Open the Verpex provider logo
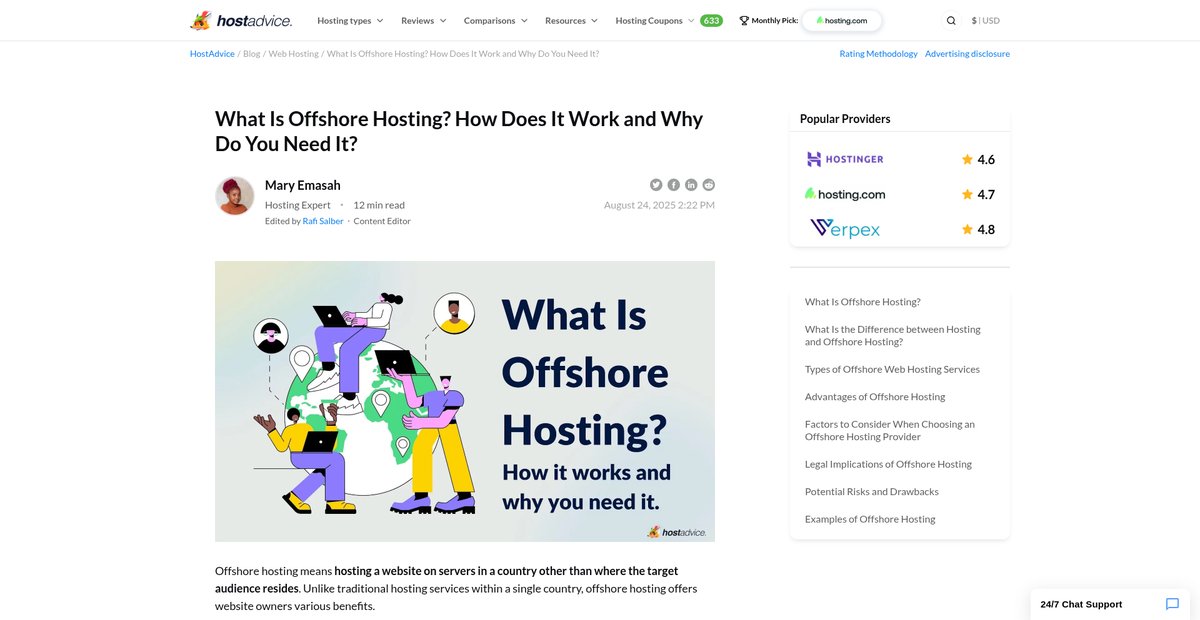This screenshot has height=620, width=1200. click(x=845, y=229)
